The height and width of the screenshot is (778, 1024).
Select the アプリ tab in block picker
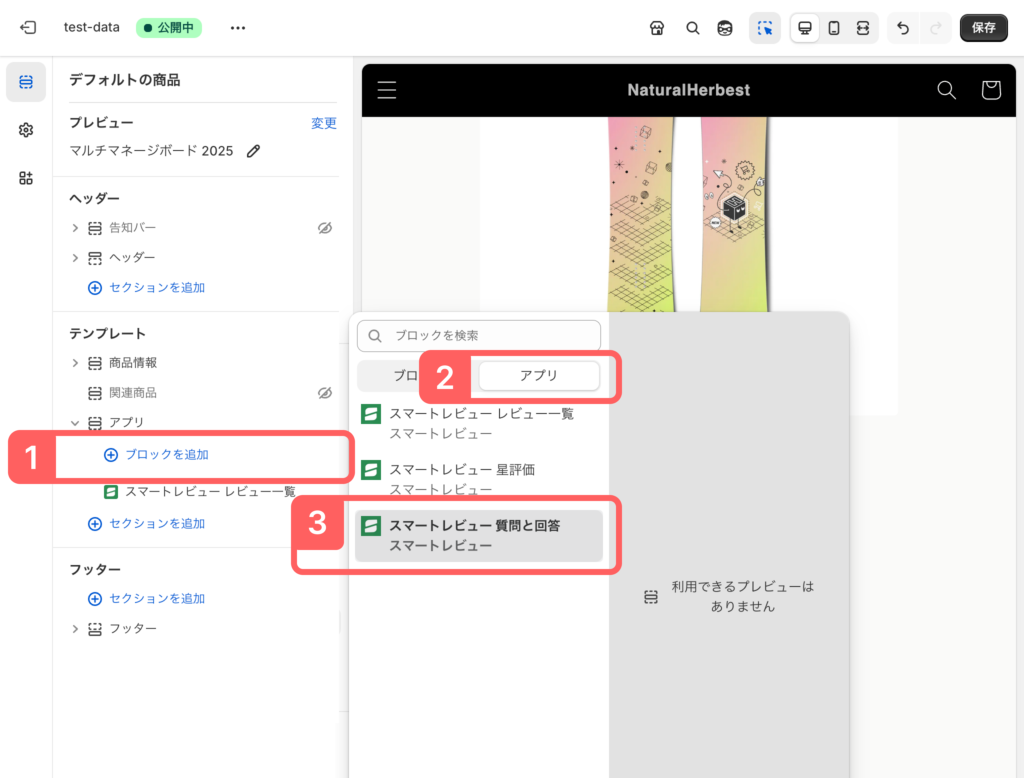tap(539, 375)
